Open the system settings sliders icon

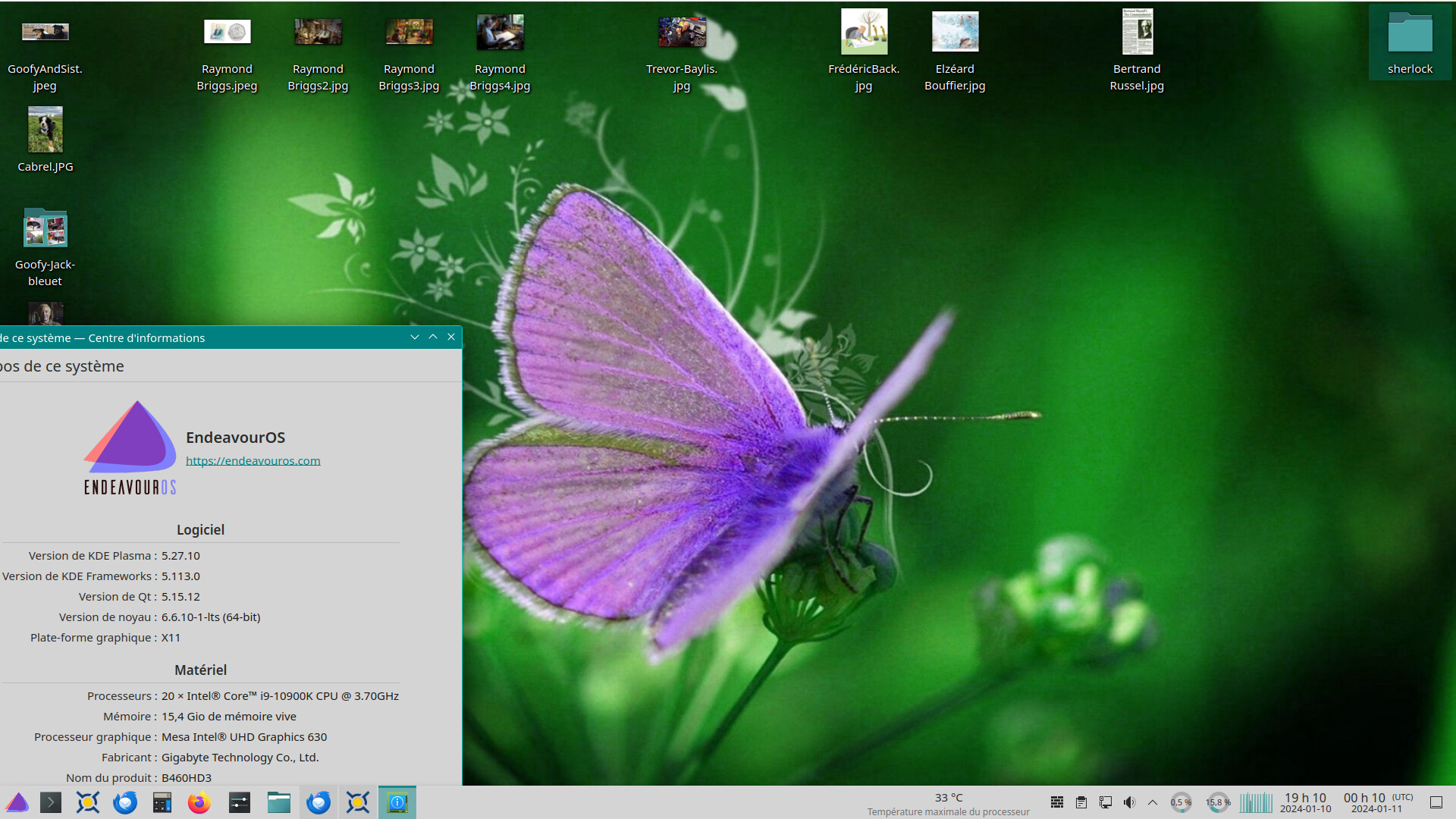[x=240, y=802]
